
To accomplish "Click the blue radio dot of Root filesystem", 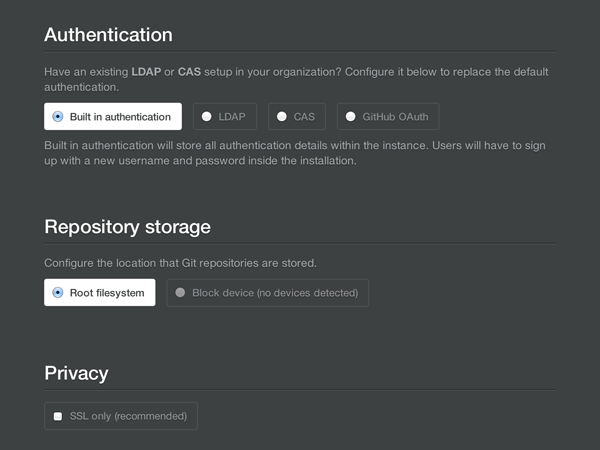I will tap(58, 292).
